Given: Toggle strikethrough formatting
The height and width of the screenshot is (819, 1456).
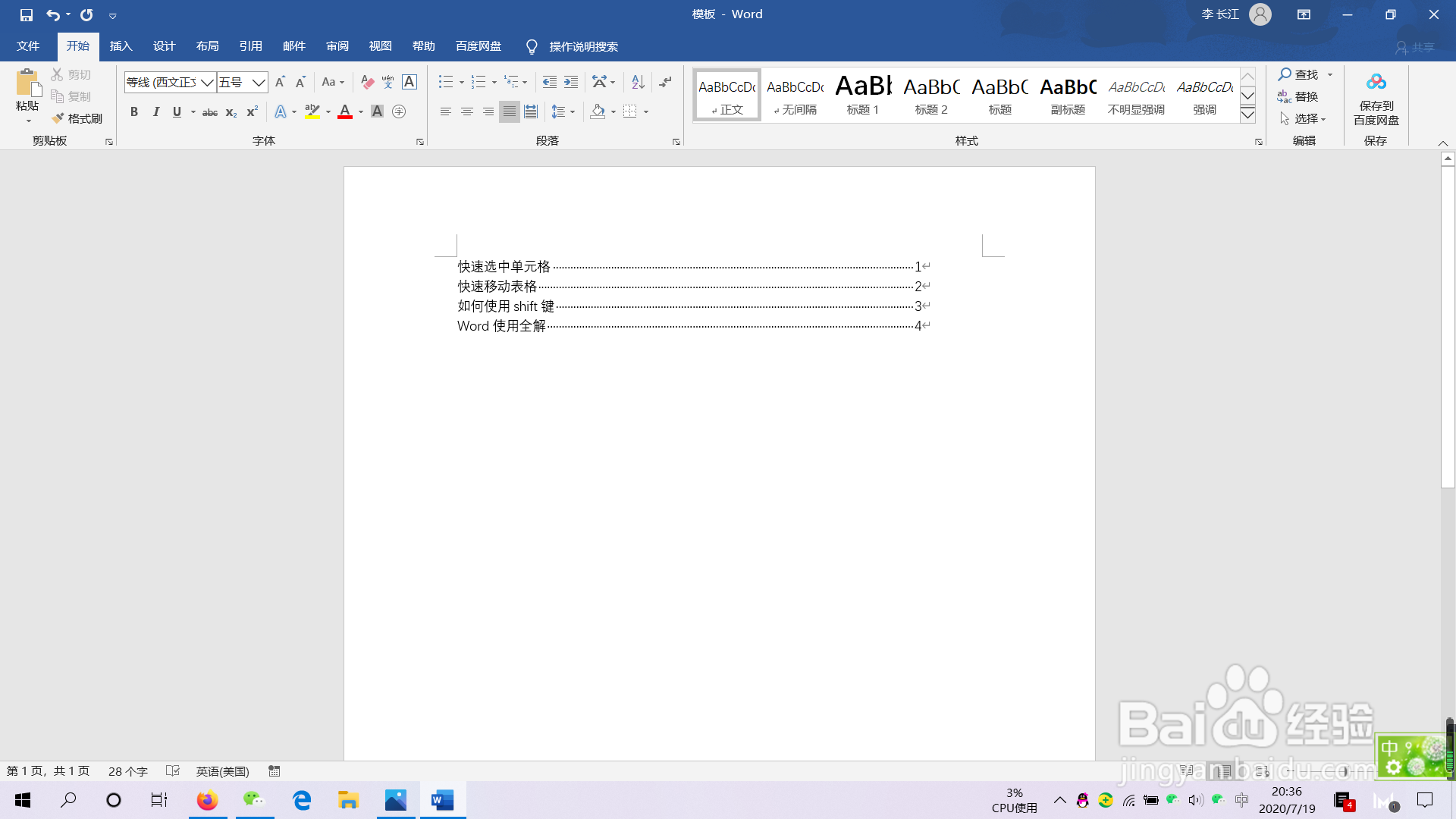Looking at the screenshot, I should (x=209, y=111).
